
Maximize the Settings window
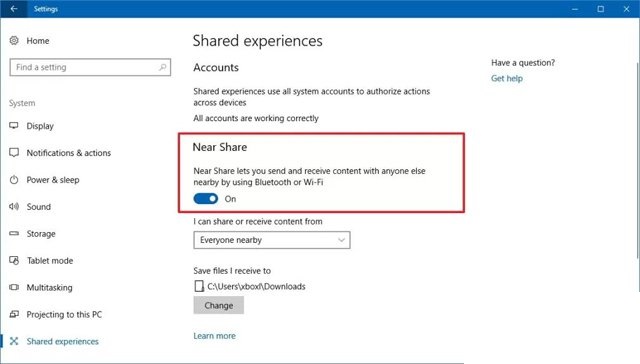click(600, 9)
